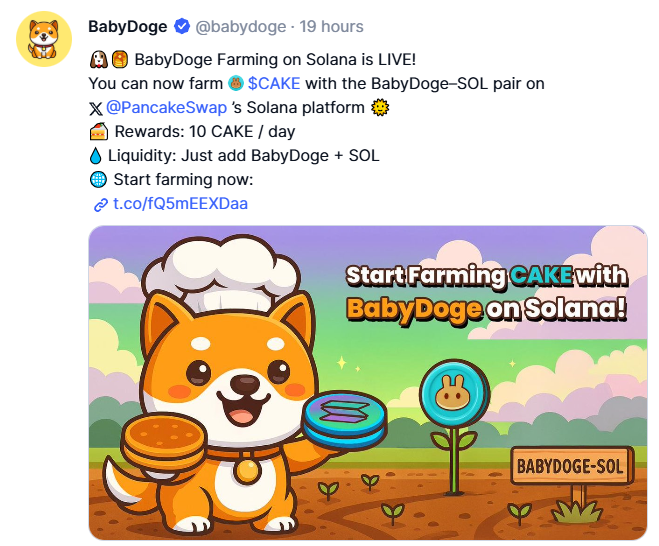The height and width of the screenshot is (546, 659).
Task: Click the globe emoji before Start farming now
Action: click(98, 179)
